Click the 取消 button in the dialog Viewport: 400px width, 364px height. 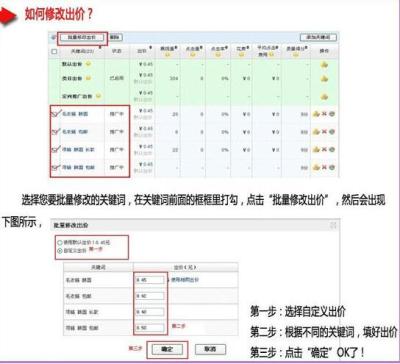coord(210,349)
